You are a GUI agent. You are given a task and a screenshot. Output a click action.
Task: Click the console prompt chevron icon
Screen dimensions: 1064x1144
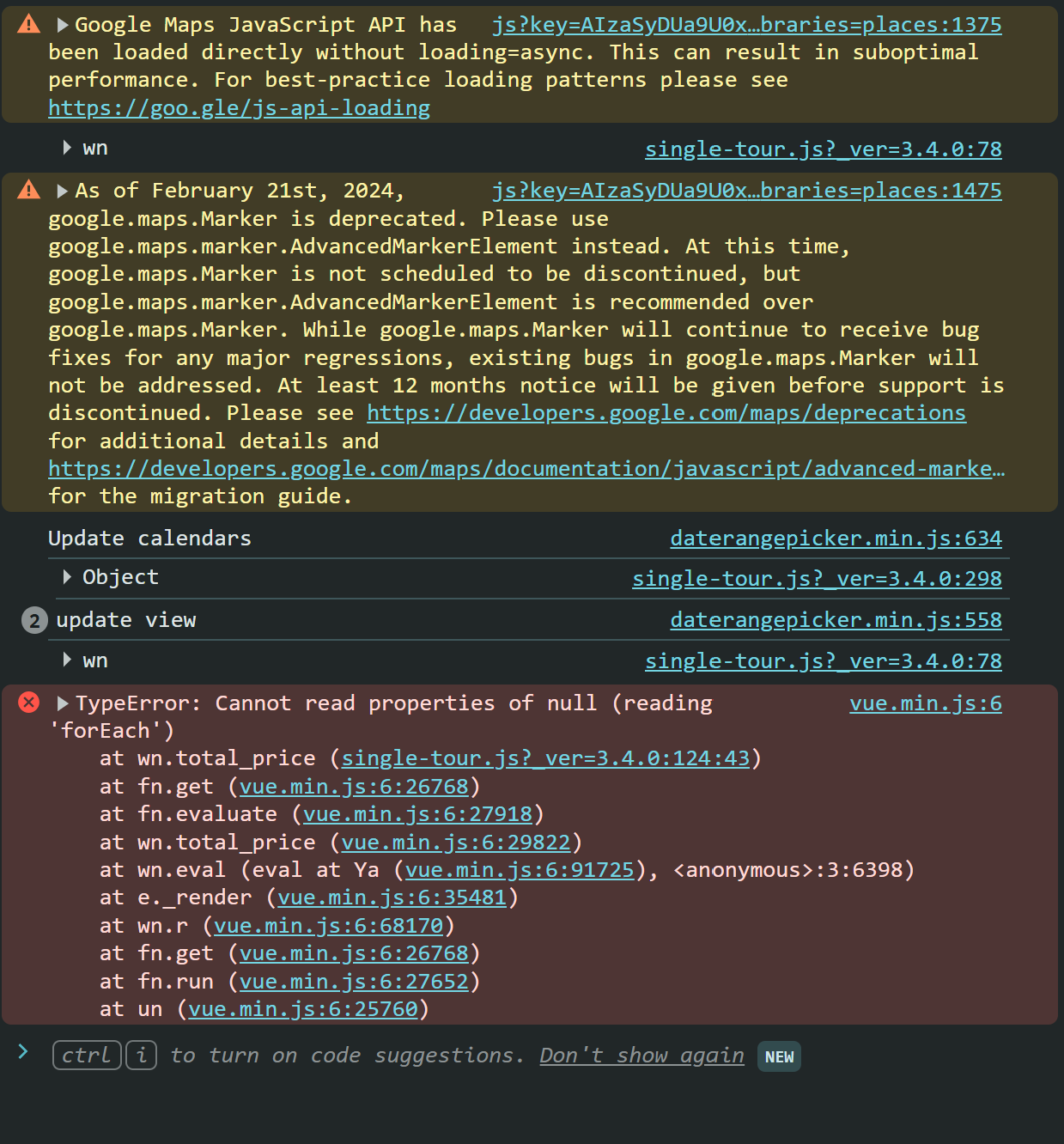click(x=23, y=1051)
